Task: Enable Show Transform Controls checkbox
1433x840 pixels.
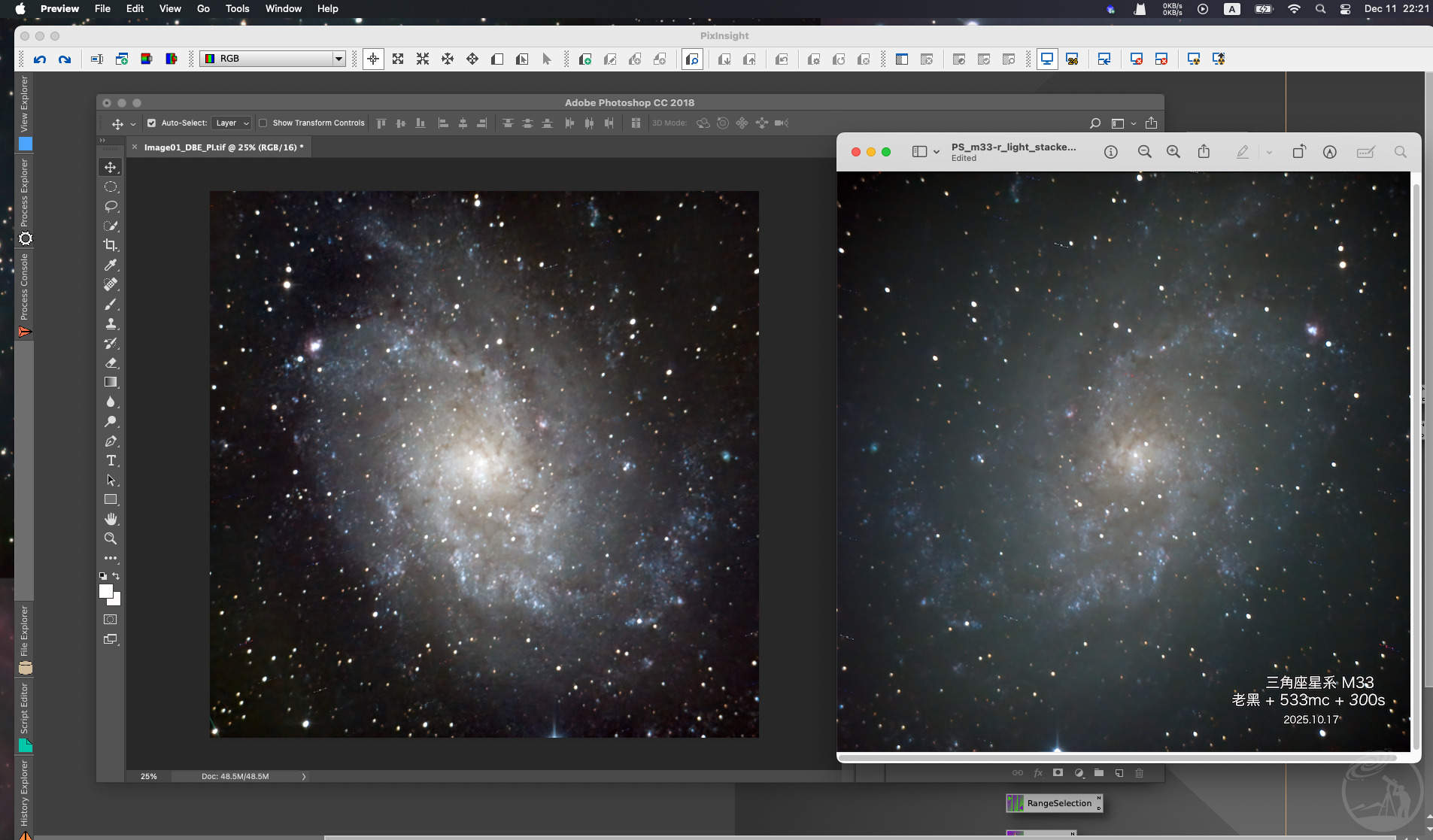Action: click(x=263, y=123)
